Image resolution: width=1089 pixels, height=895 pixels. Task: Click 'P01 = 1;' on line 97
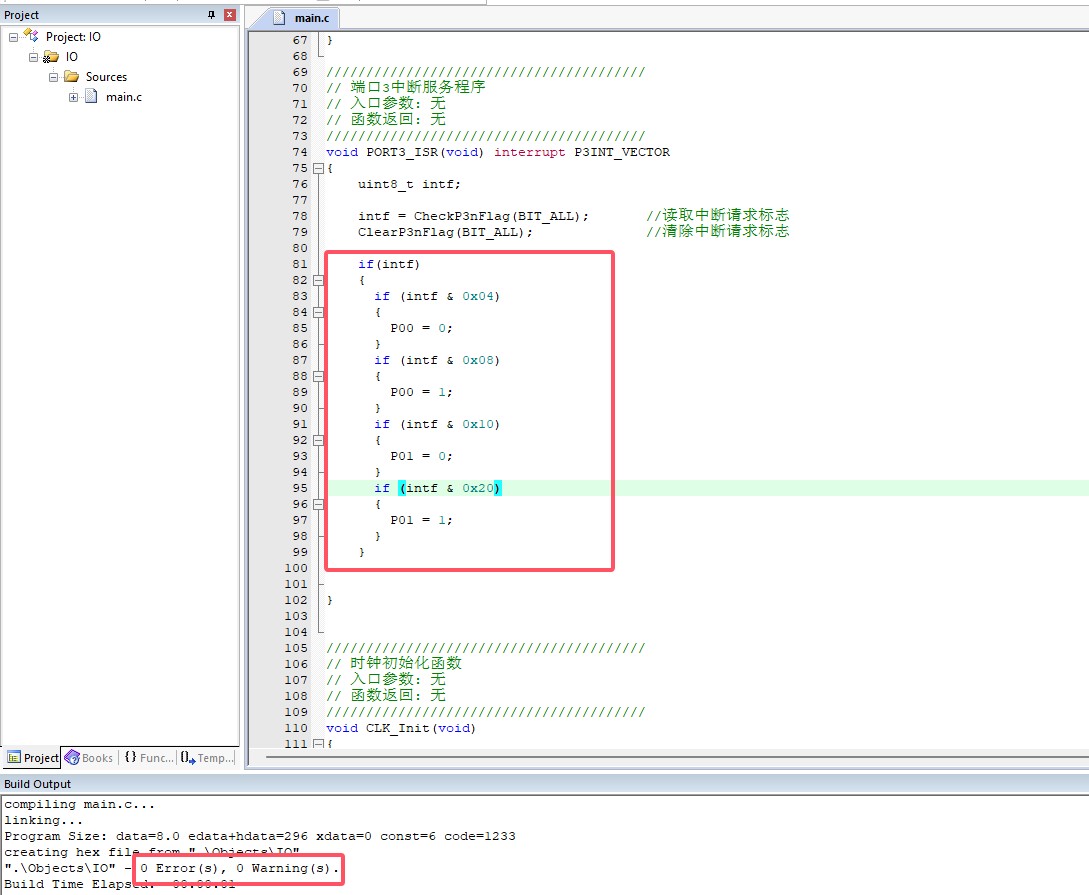[421, 519]
